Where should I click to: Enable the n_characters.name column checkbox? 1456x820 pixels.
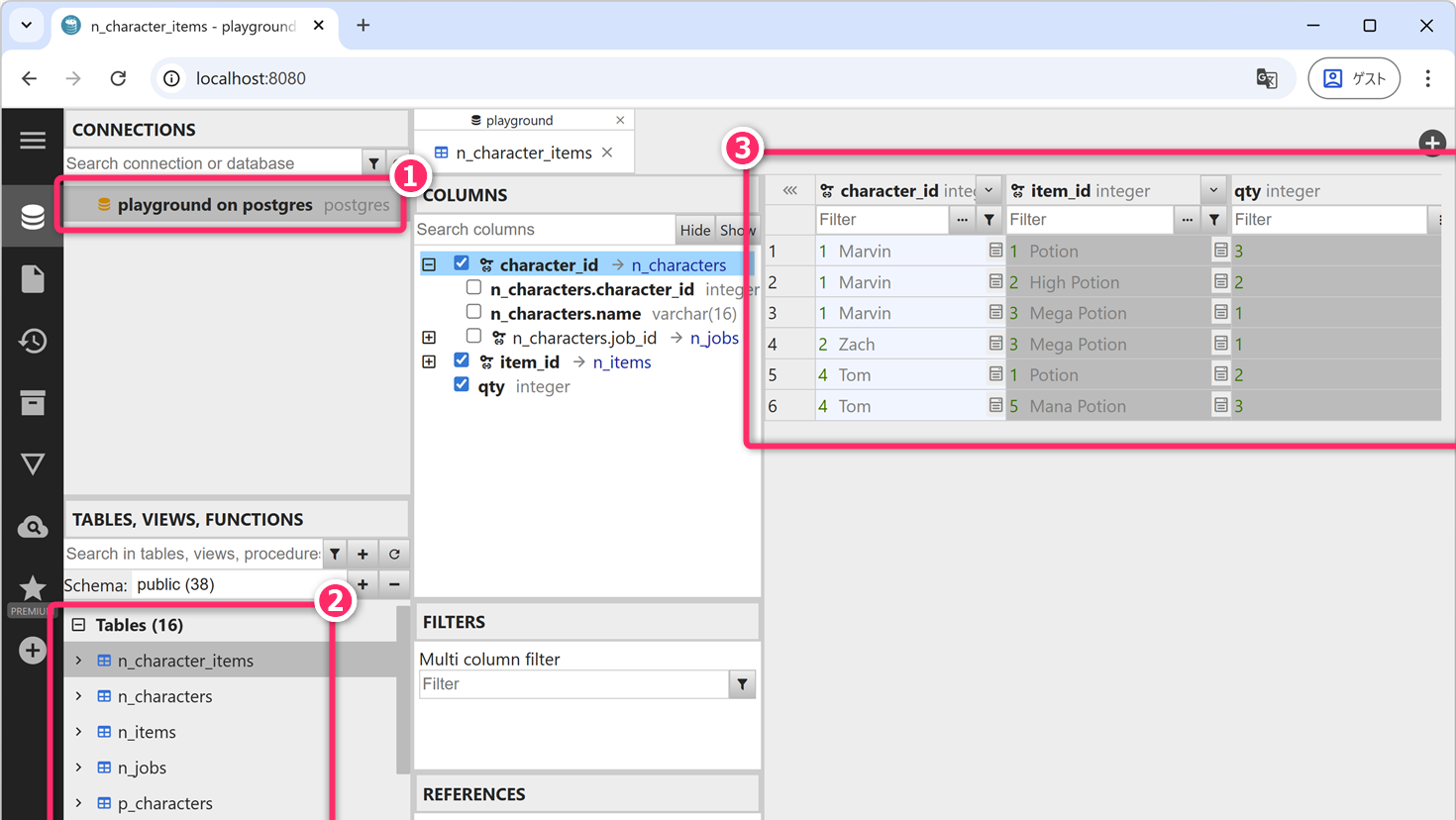point(473,312)
